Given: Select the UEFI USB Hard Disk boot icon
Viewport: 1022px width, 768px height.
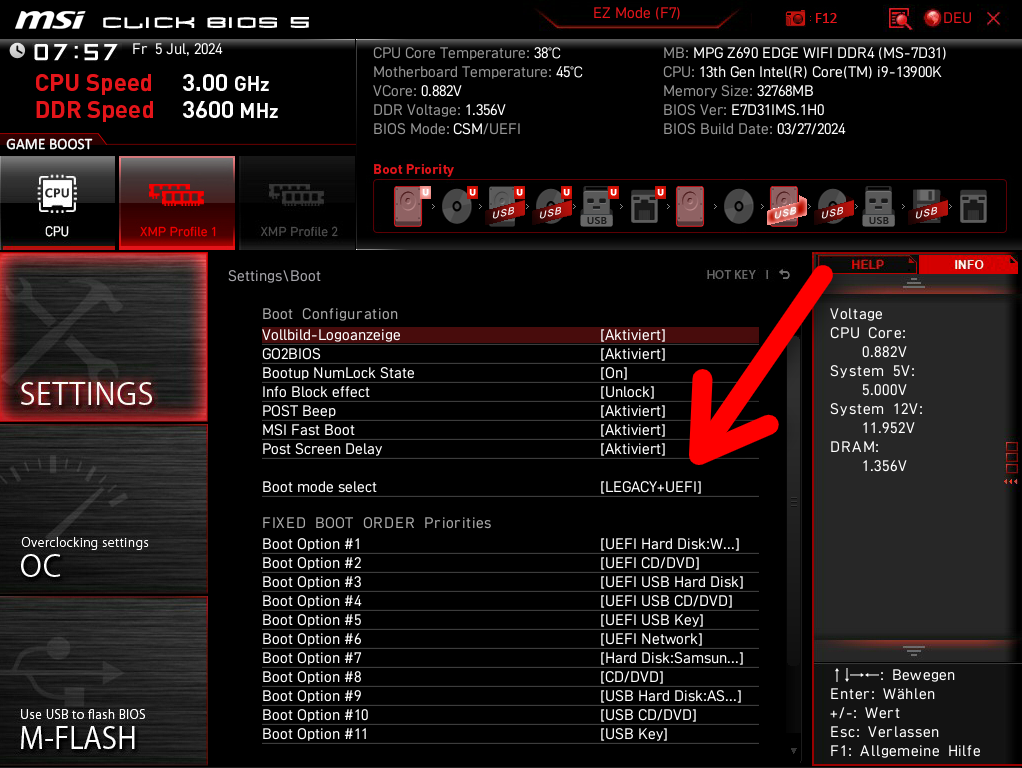Looking at the screenshot, I should point(504,206).
